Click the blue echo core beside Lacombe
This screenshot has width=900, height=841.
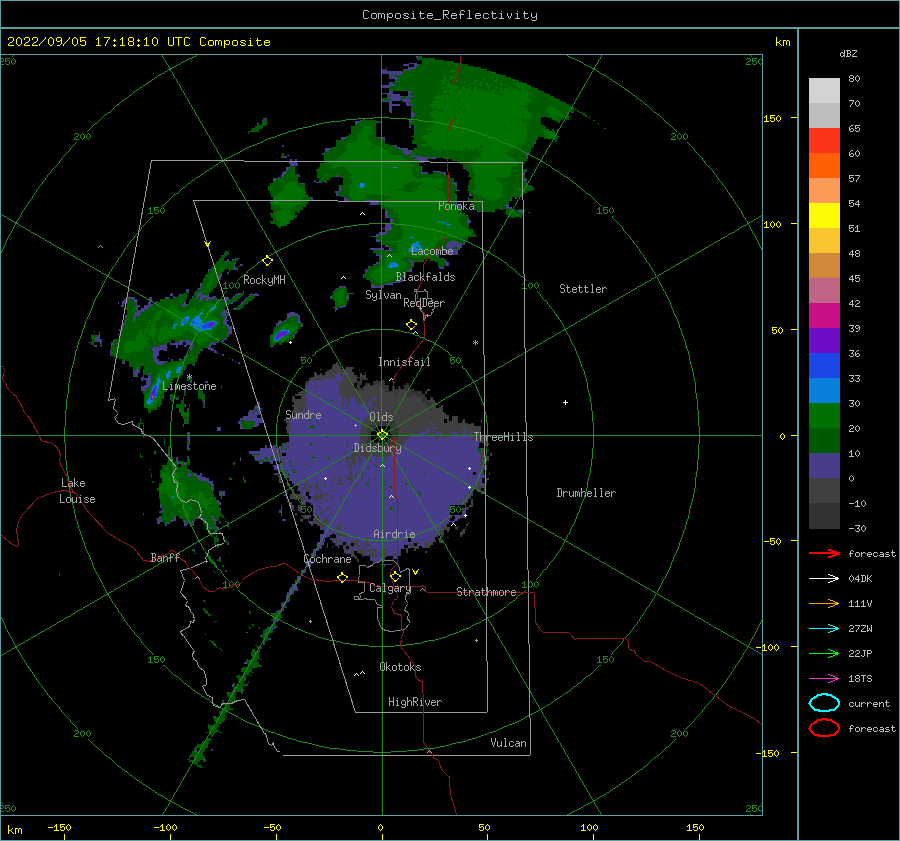click(416, 249)
